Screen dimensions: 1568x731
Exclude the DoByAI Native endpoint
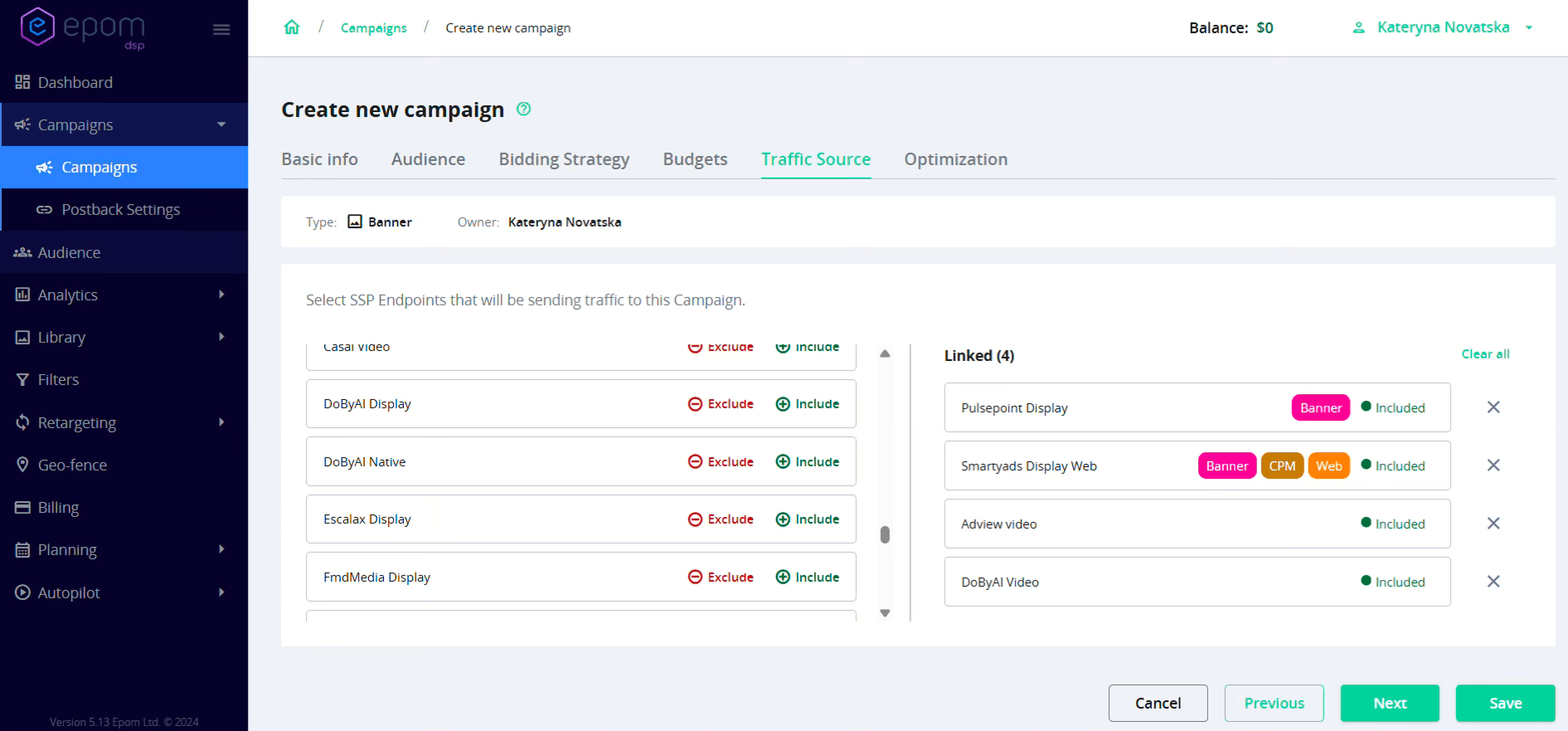point(721,462)
